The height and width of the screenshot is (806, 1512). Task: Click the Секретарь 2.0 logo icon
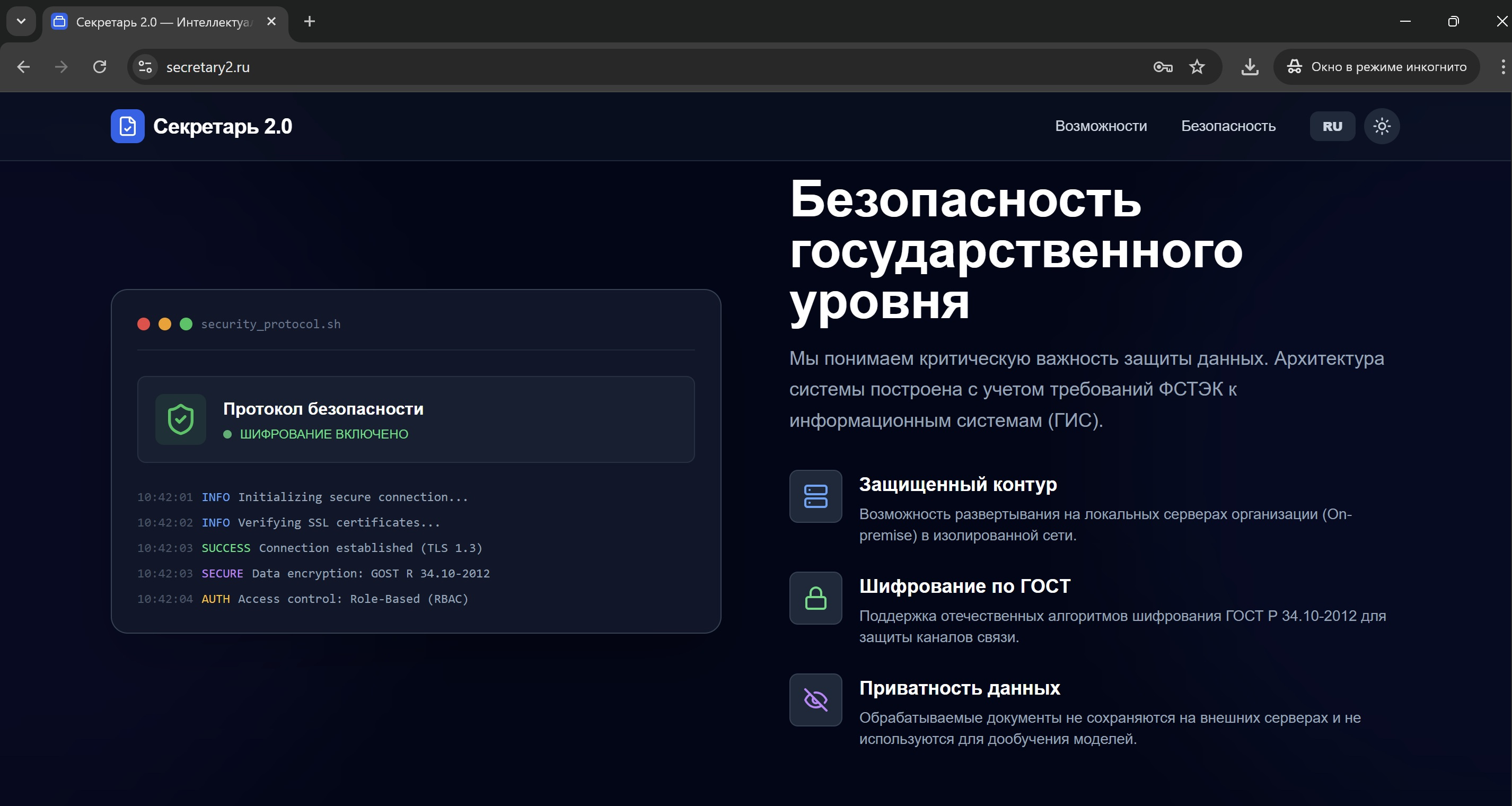[127, 126]
